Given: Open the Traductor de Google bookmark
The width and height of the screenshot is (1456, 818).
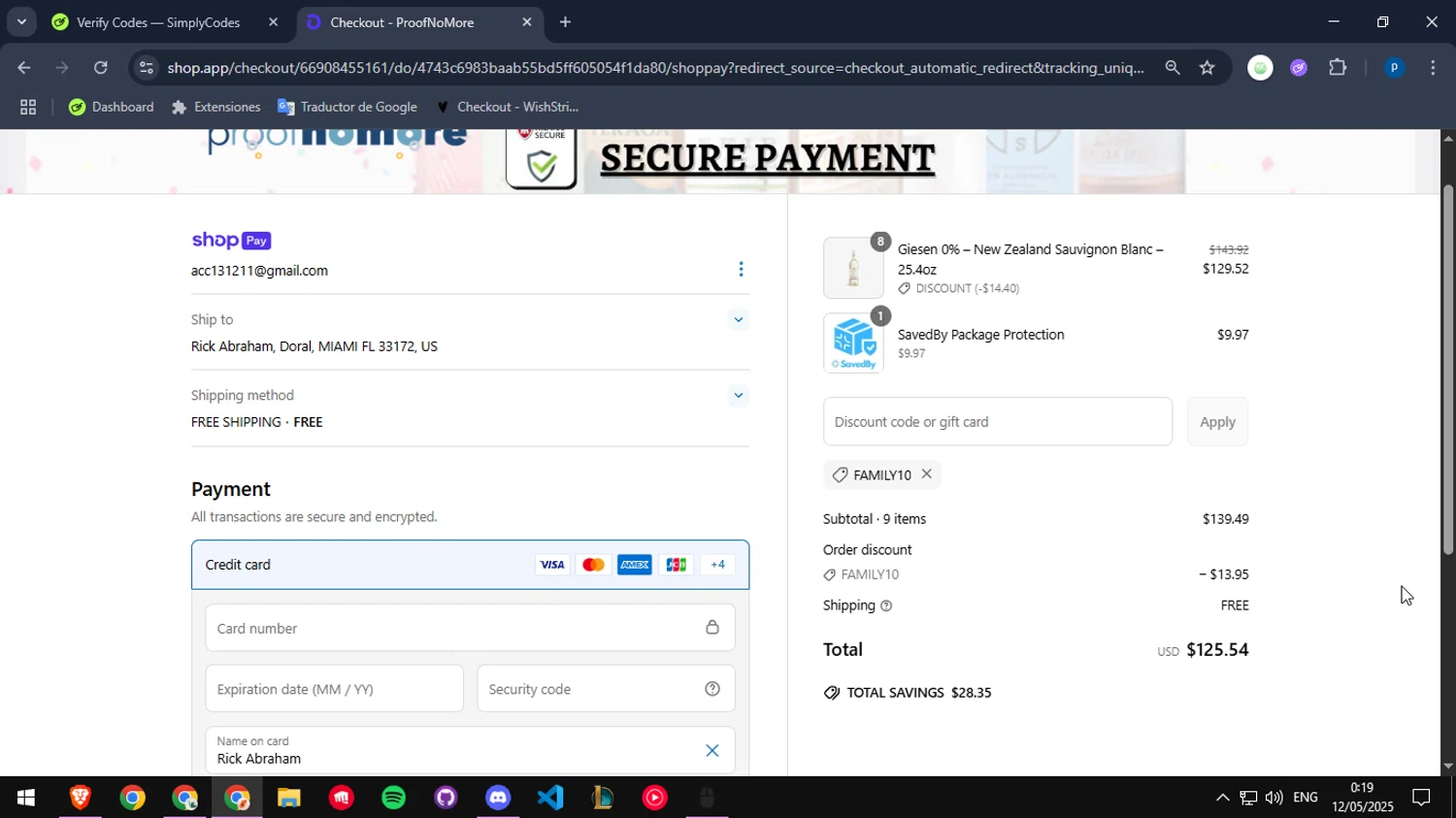Looking at the screenshot, I should coord(347,107).
